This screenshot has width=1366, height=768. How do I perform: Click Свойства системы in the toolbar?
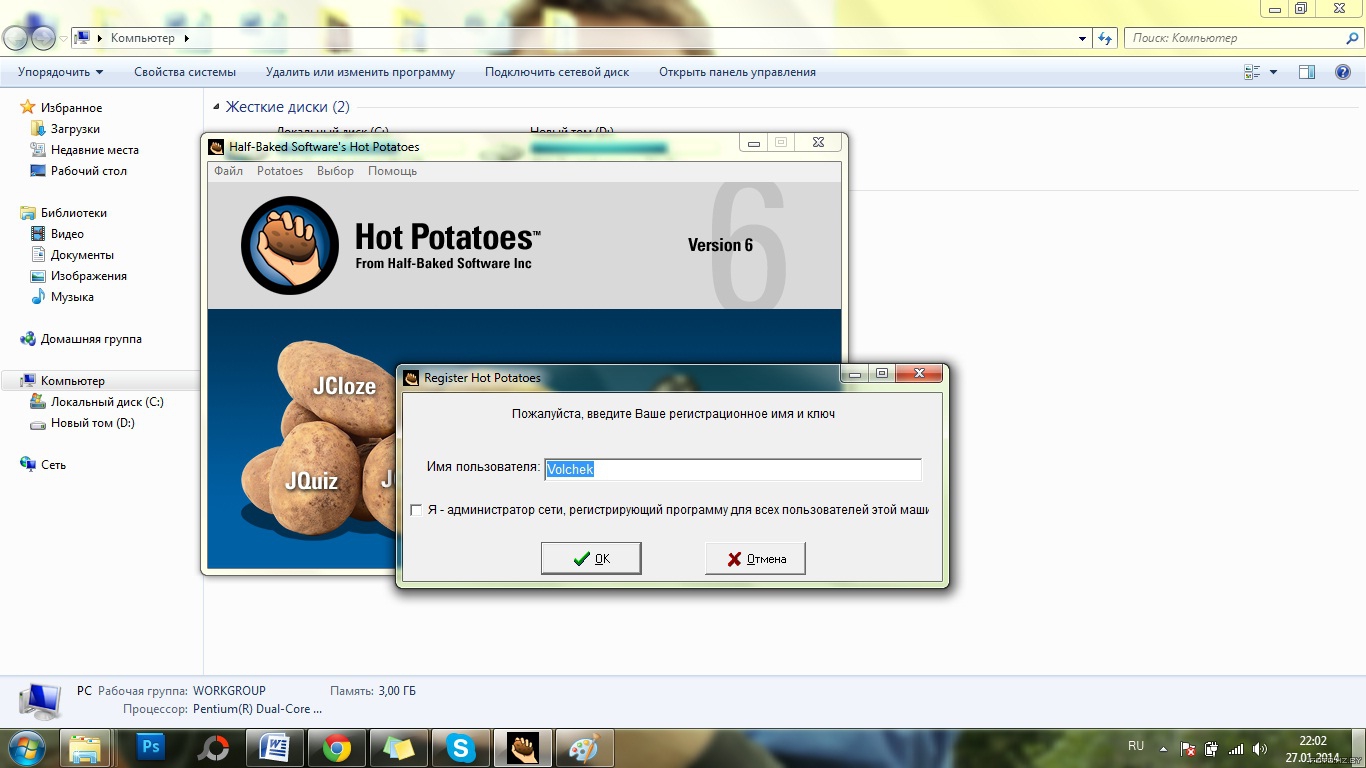pyautogui.click(x=185, y=72)
